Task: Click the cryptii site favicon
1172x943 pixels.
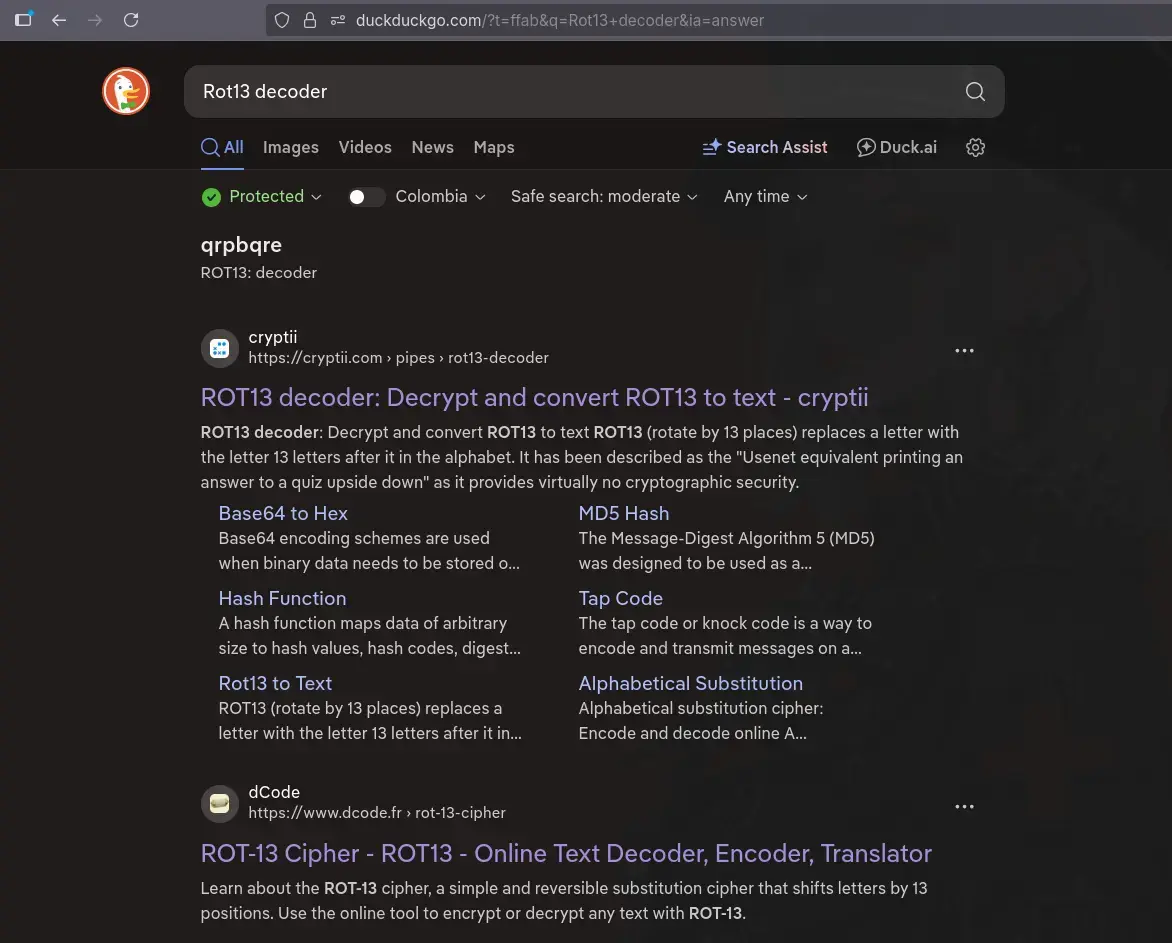Action: pyautogui.click(x=220, y=348)
